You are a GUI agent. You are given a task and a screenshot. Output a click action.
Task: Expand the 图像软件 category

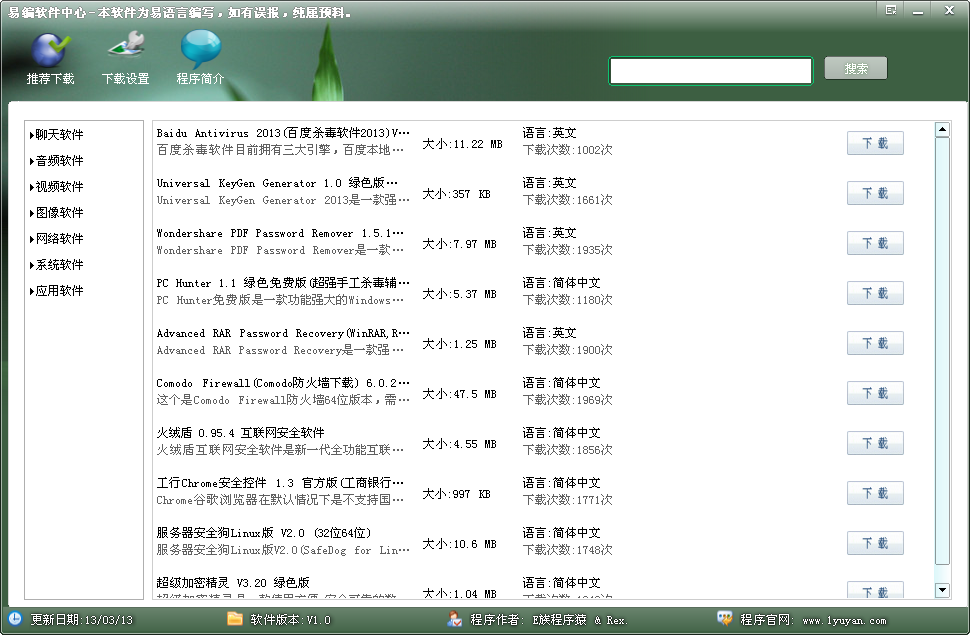coord(56,212)
